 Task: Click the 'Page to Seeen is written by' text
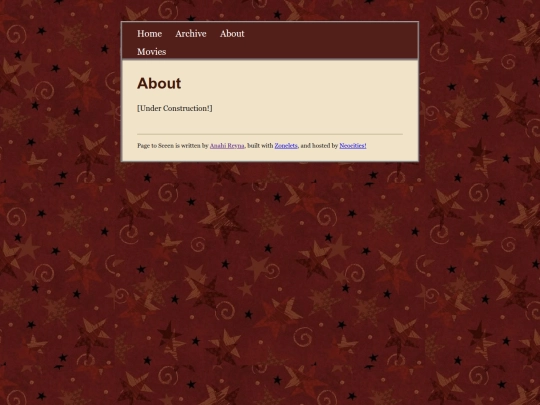(173, 146)
